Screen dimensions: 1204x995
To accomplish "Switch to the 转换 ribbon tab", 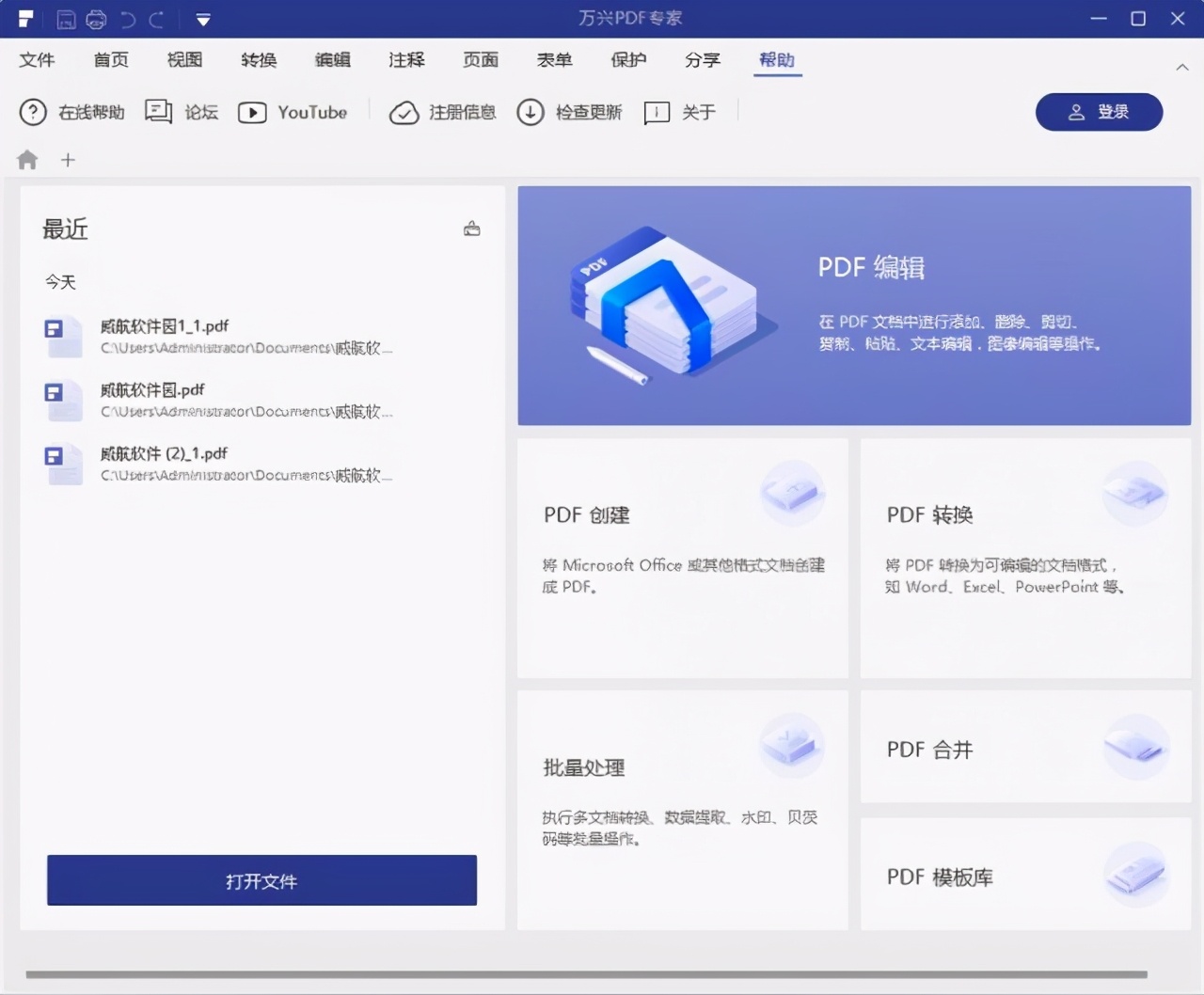I will (258, 59).
